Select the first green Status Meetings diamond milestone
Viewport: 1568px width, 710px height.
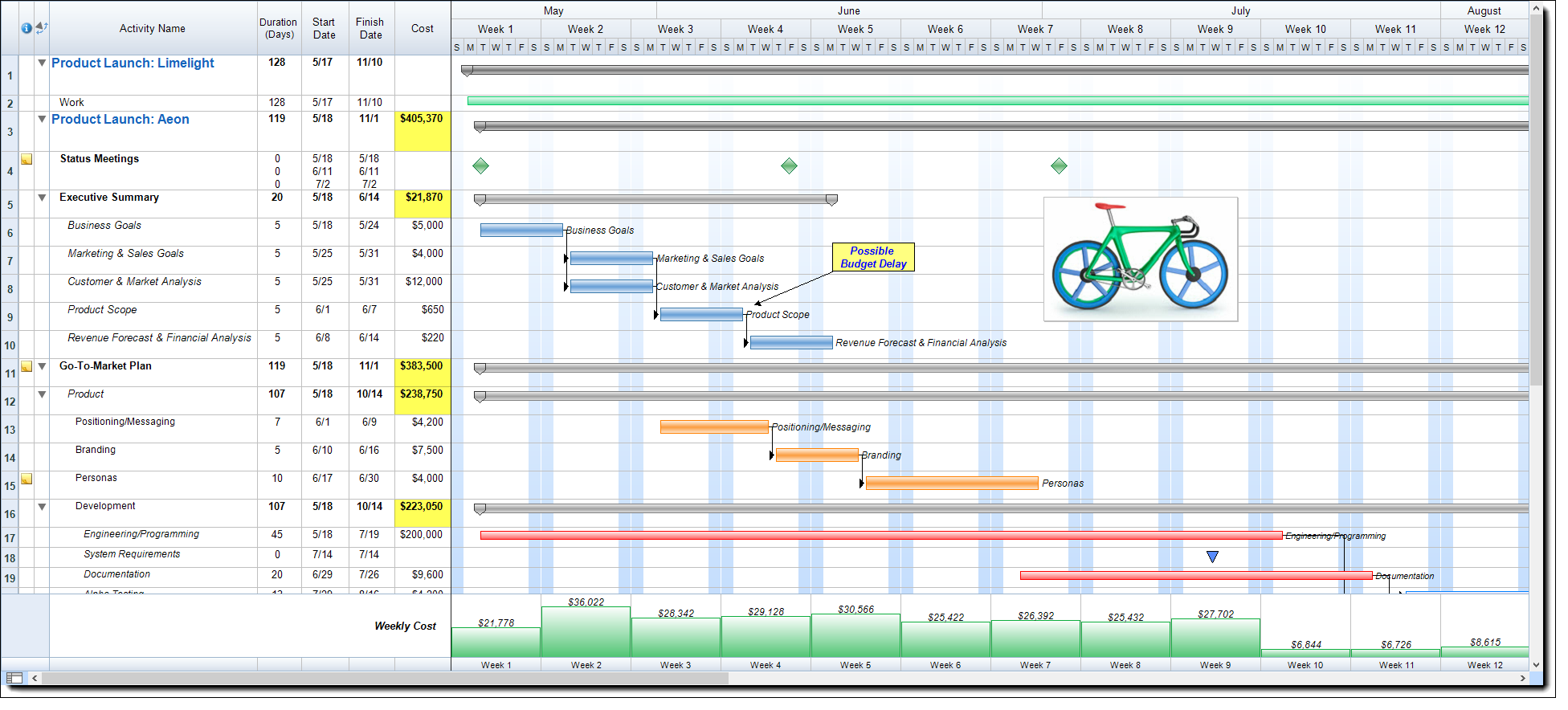click(480, 166)
